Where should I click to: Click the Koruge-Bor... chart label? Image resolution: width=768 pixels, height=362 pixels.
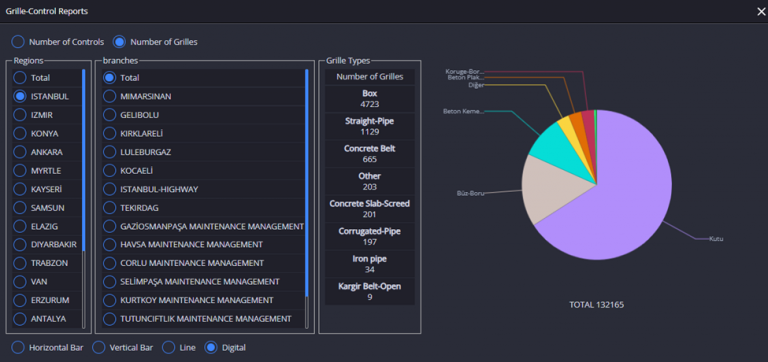465,72
